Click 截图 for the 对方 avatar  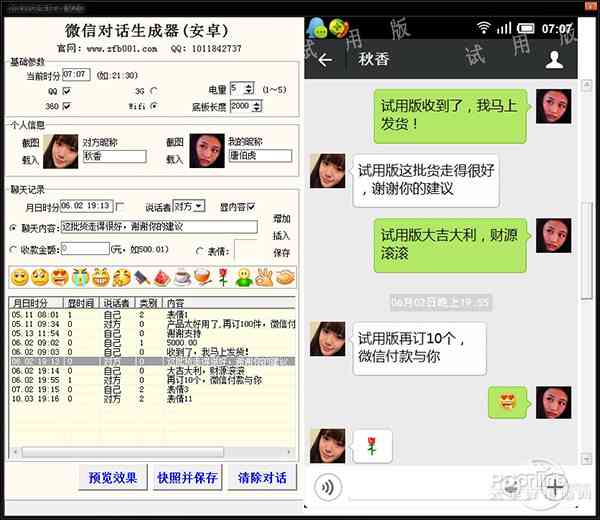tap(31, 143)
